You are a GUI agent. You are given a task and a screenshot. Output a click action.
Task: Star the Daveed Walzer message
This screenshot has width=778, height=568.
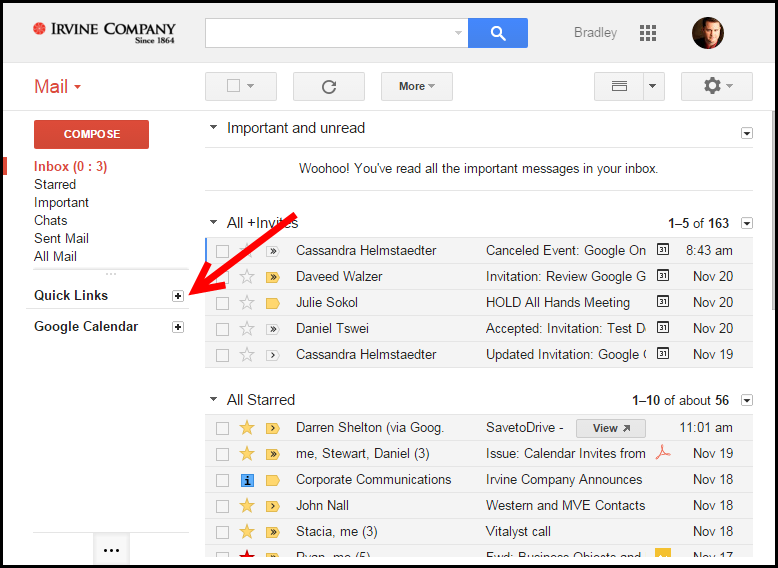pos(247,276)
